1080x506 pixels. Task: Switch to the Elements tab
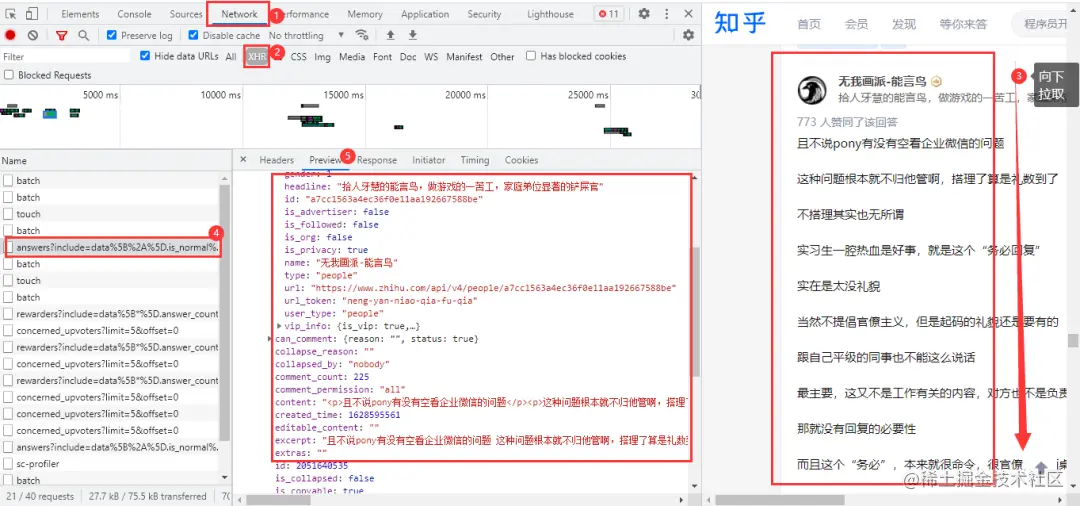[80, 14]
